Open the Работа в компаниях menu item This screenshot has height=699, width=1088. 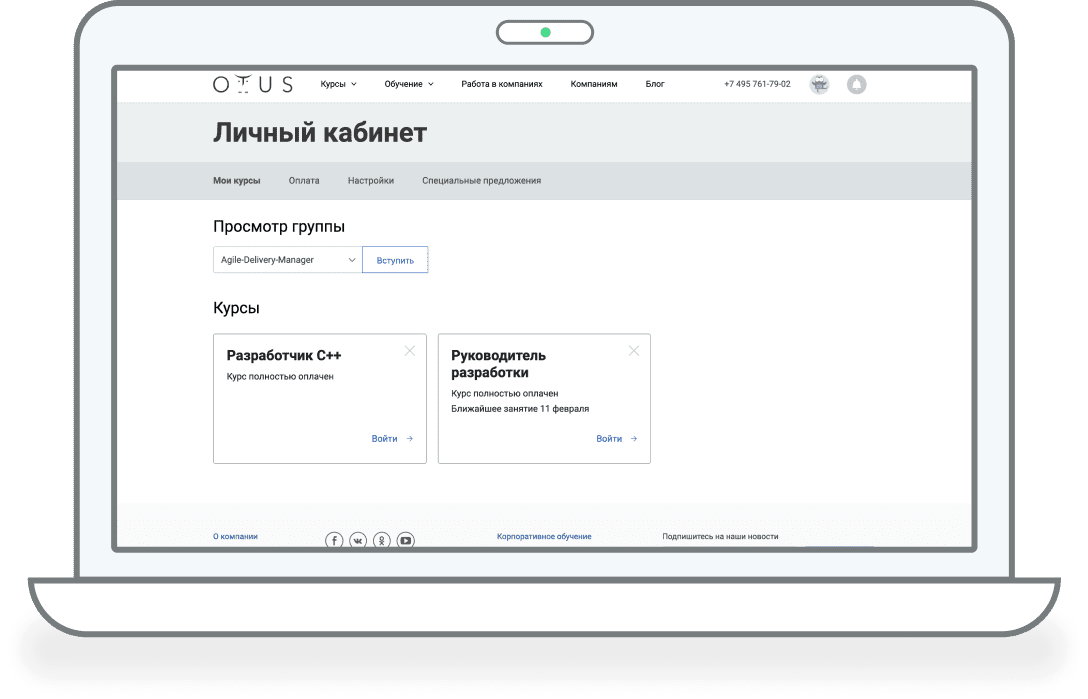pyautogui.click(x=502, y=85)
